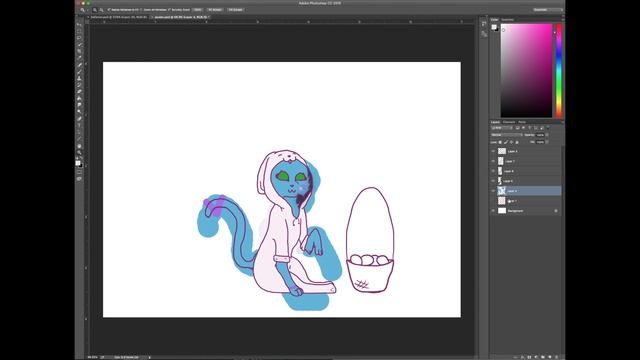Lock layer position in the Layers panel
Viewport: 640px width, 360px height.
click(511, 142)
